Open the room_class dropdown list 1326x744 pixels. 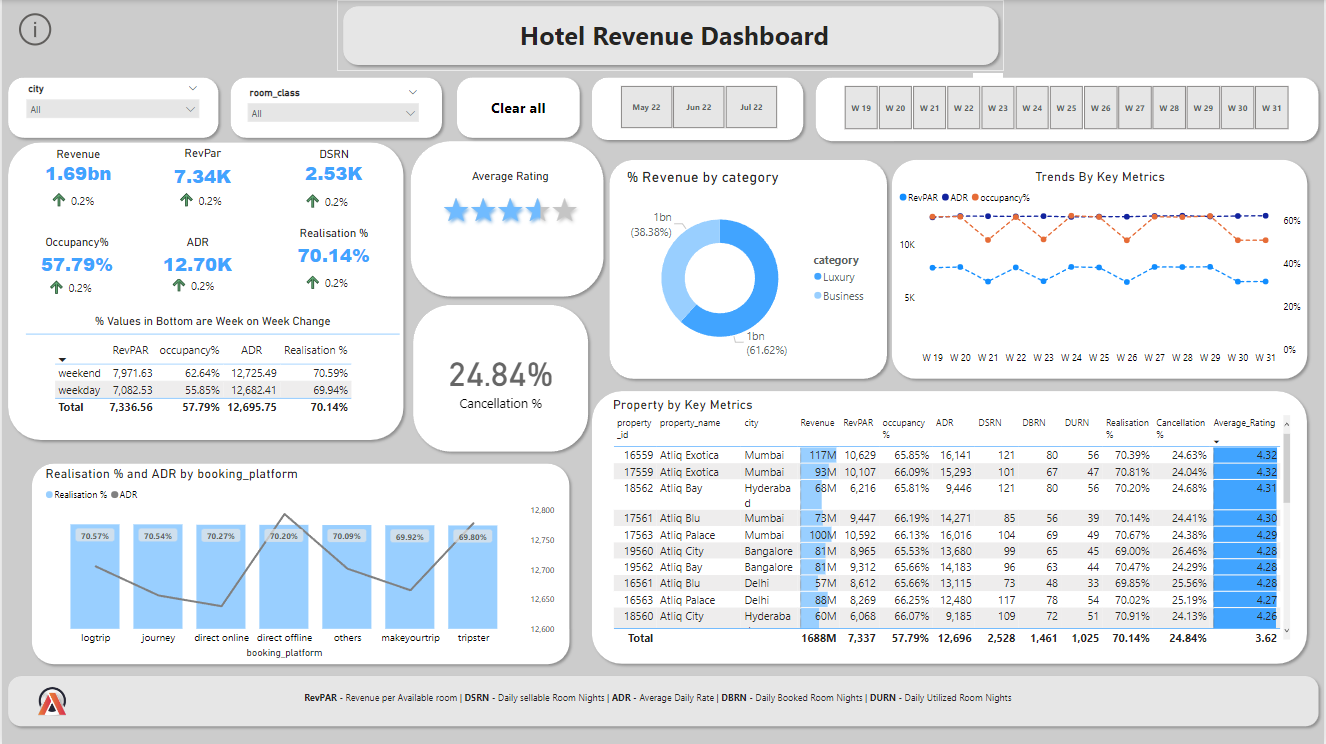[x=334, y=113]
